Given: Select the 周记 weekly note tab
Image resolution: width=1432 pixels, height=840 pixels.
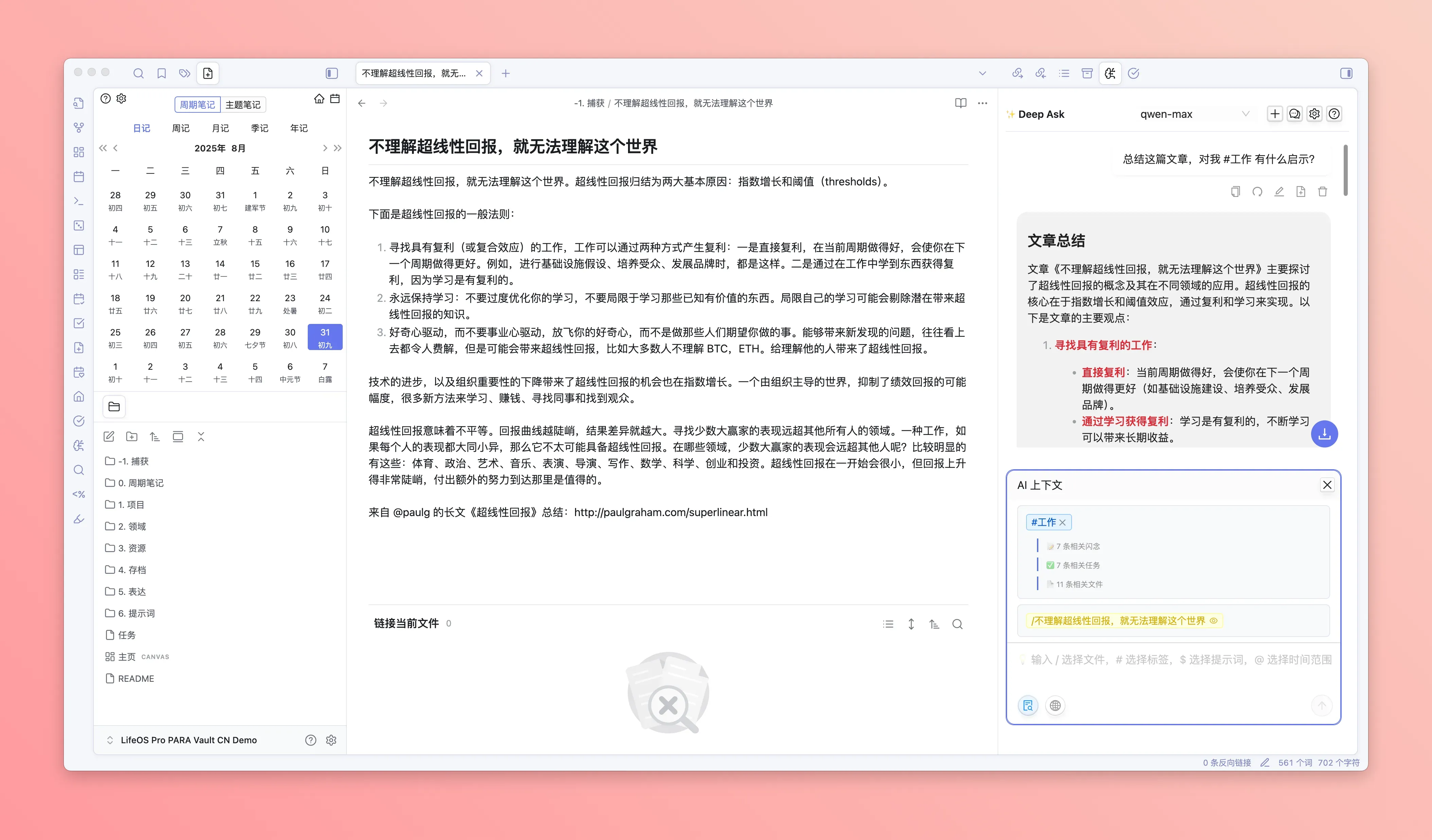Looking at the screenshot, I should pos(181,128).
